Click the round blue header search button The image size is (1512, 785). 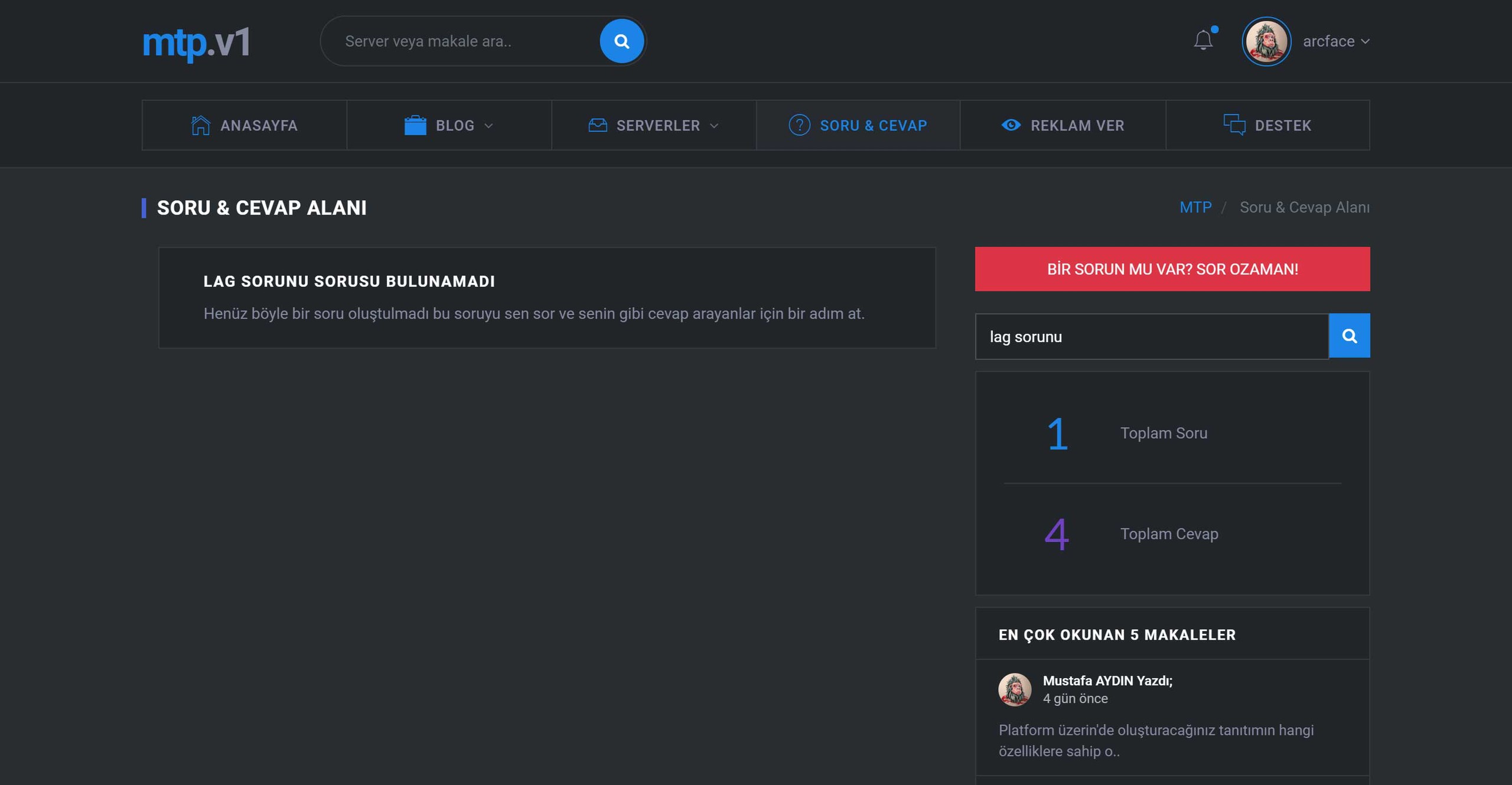[621, 41]
